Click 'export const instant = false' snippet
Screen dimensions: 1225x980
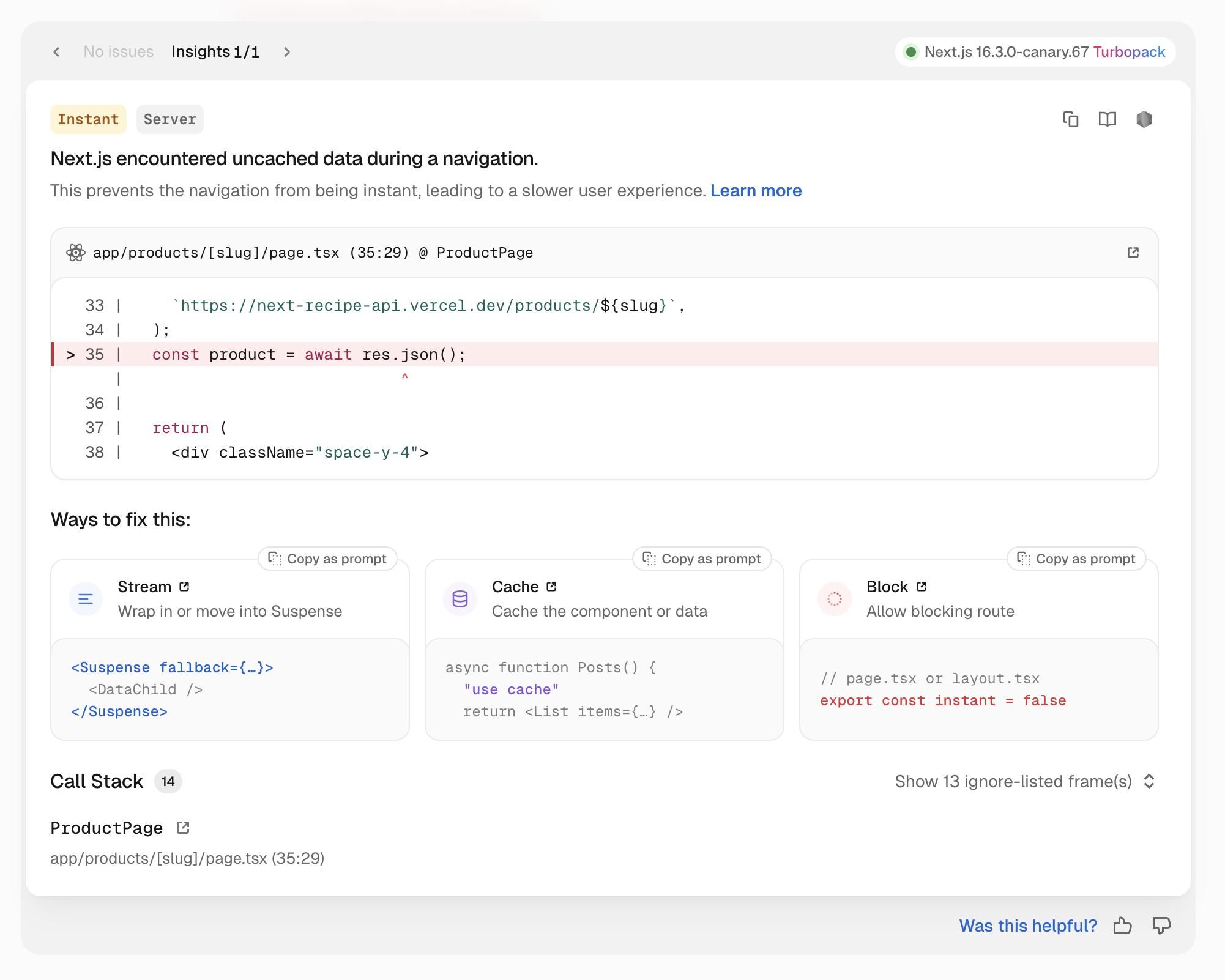click(943, 700)
